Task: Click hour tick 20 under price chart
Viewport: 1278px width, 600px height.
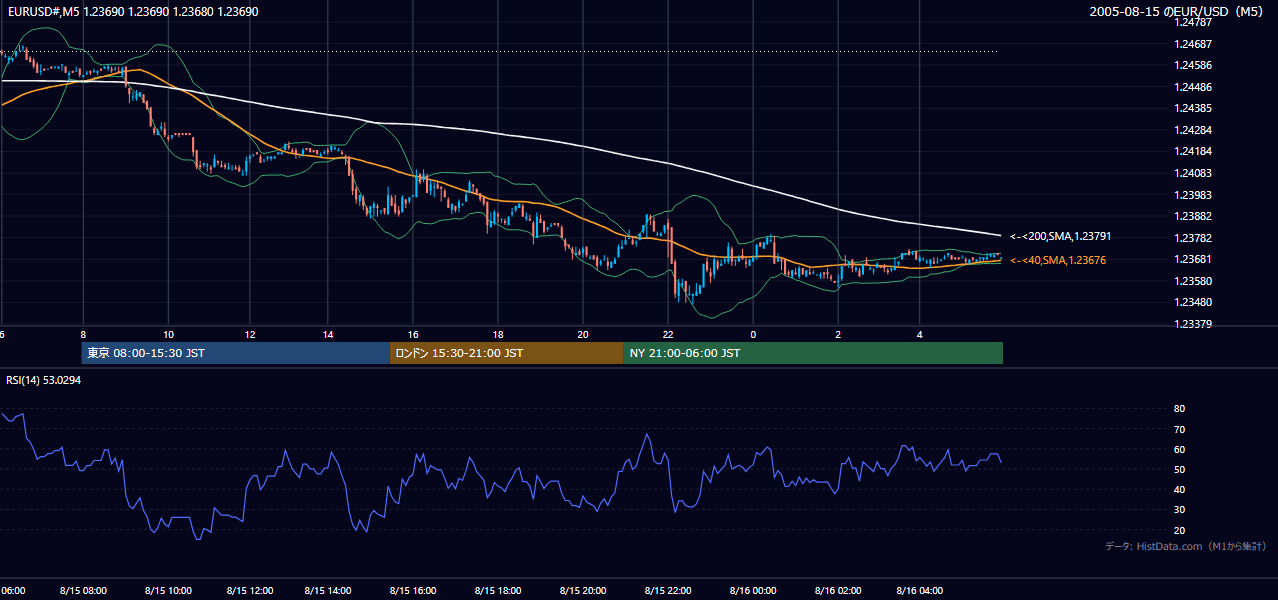Action: click(583, 335)
